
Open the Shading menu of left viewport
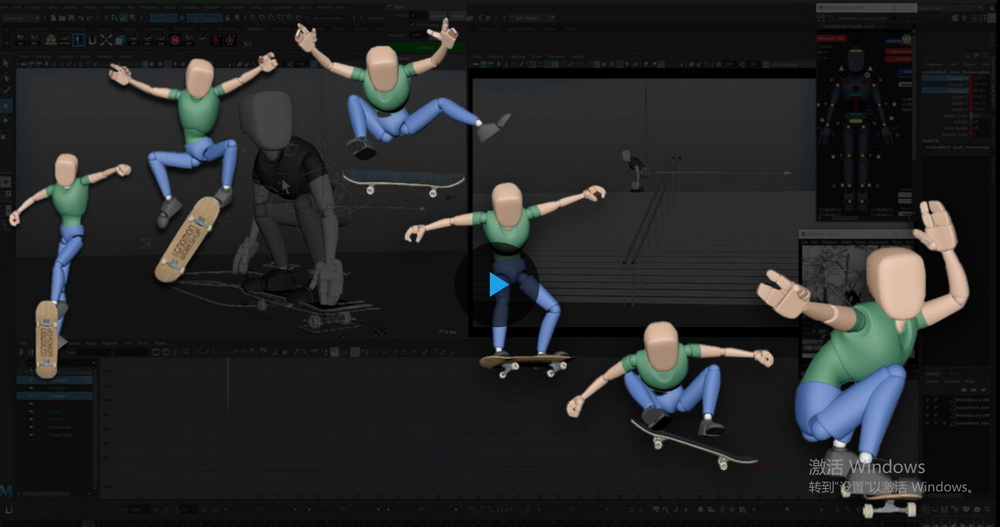tap(45, 57)
